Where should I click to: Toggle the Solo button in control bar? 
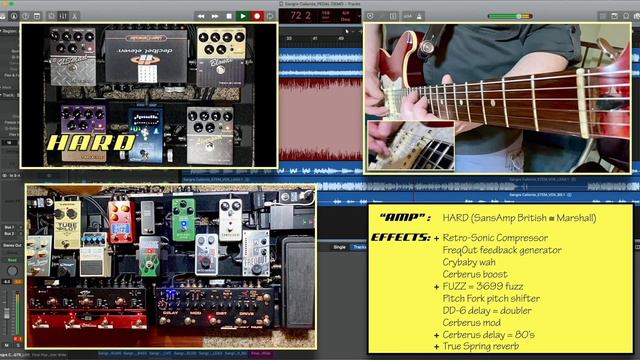click(x=393, y=16)
